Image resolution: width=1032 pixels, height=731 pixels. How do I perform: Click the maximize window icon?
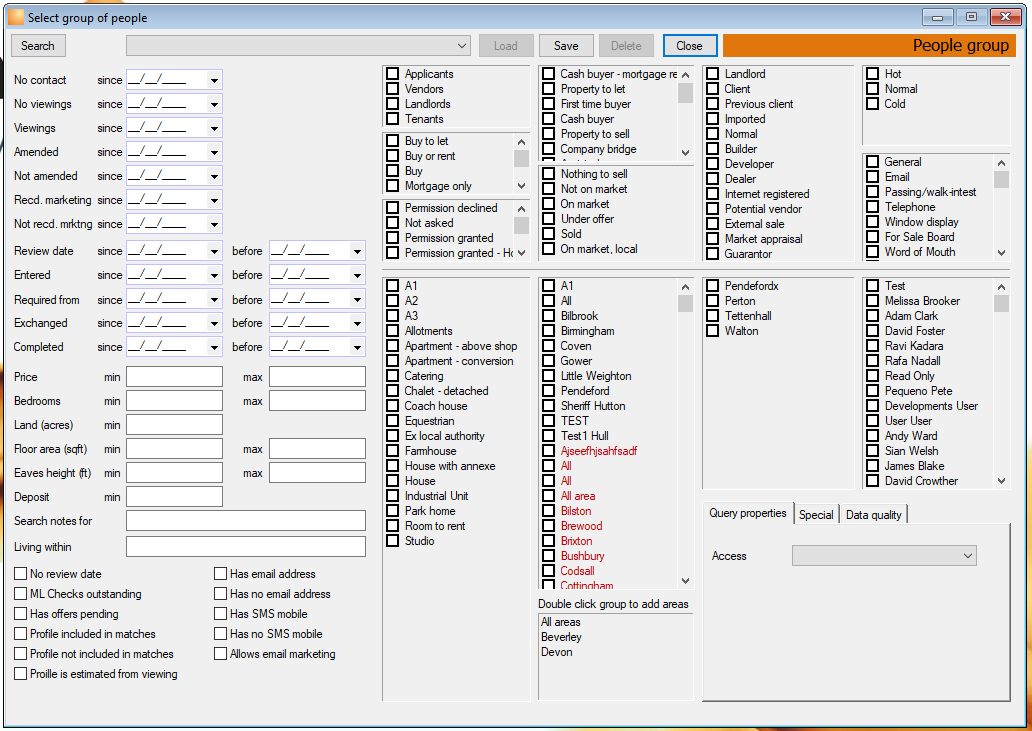coord(971,18)
